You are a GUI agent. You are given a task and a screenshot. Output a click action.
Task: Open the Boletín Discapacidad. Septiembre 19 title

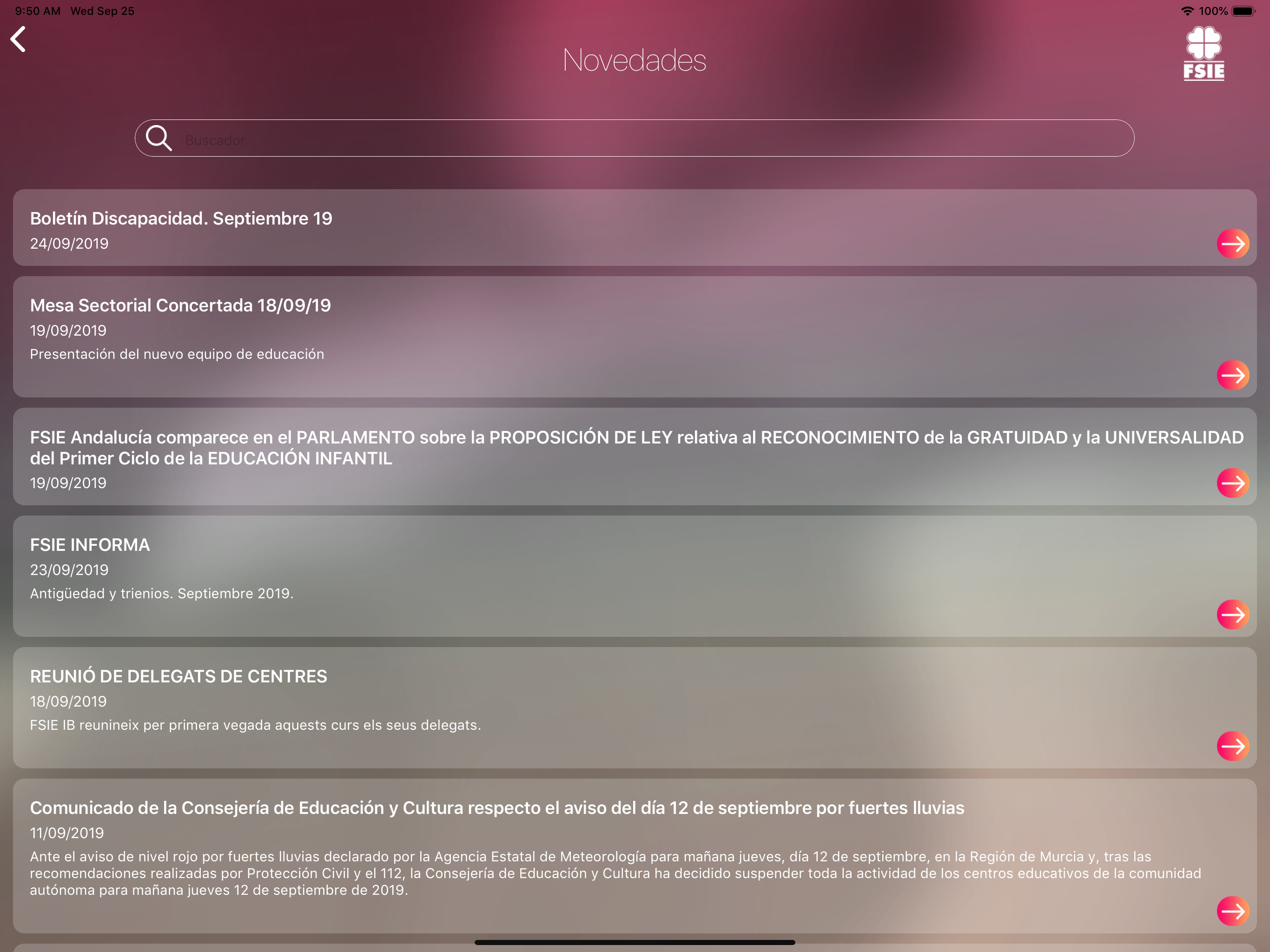coord(181,219)
